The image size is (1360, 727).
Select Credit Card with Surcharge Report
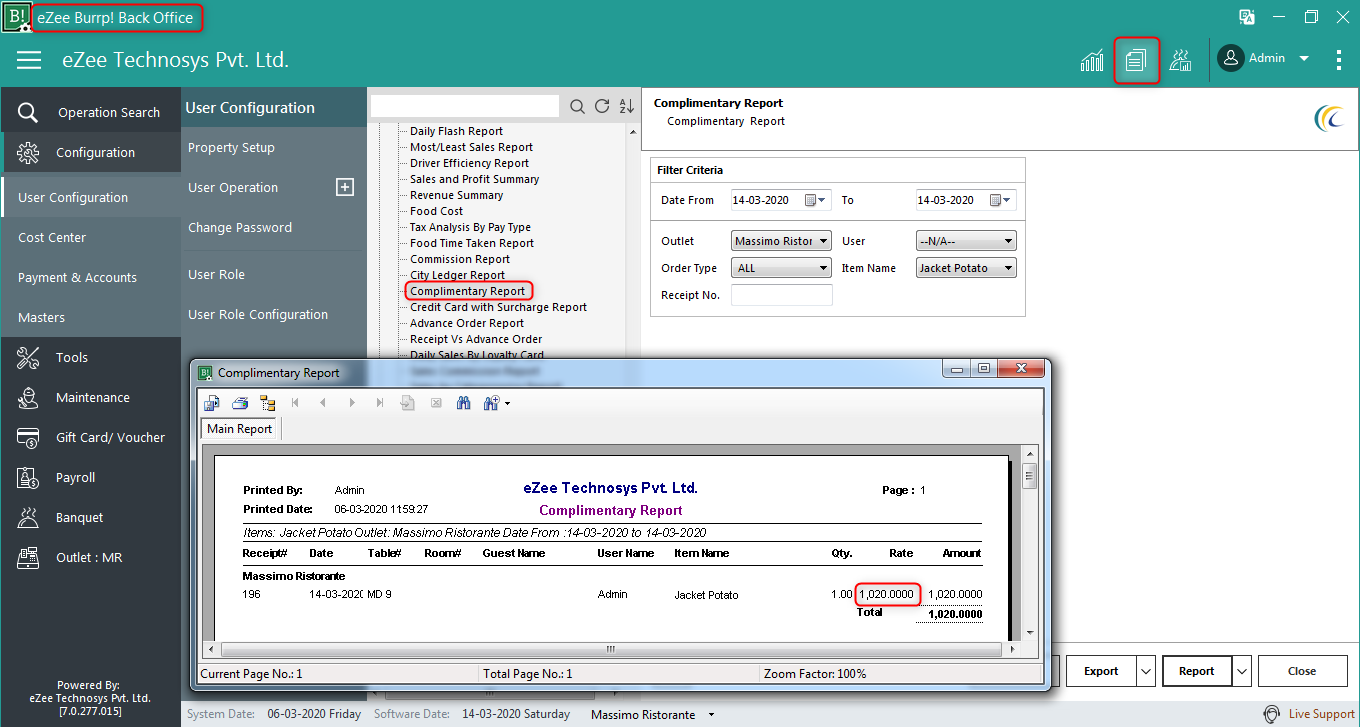click(498, 307)
